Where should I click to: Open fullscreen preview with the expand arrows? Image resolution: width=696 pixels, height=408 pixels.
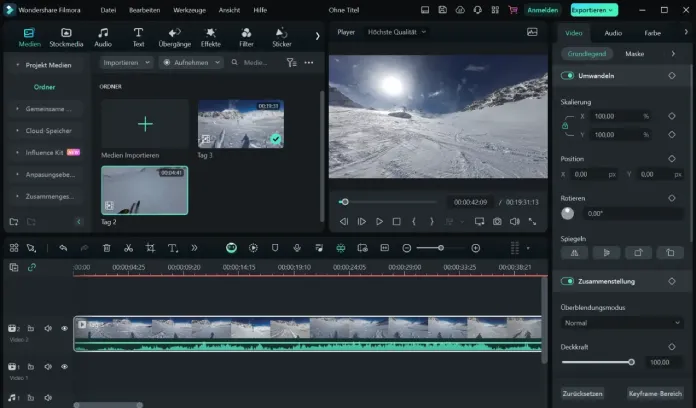[532, 221]
